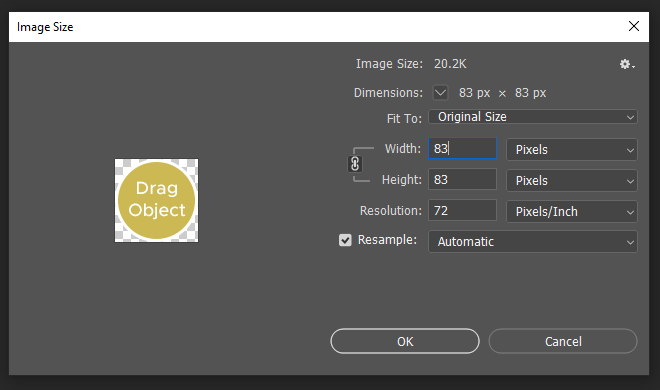Viewport: 660px width, 390px height.
Task: Click the Resample label
Action: pos(387,240)
